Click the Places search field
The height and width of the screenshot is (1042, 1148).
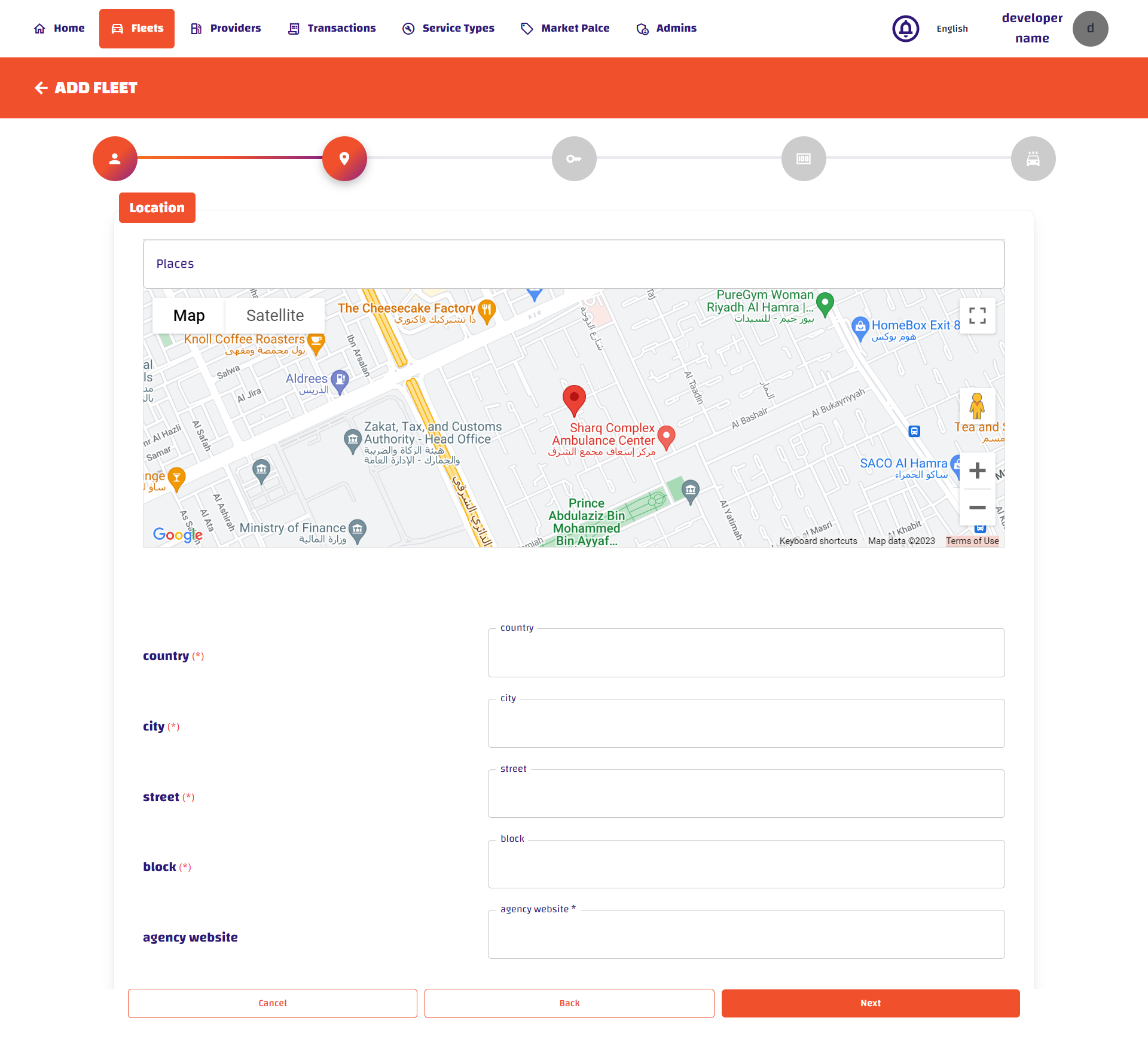tap(574, 264)
